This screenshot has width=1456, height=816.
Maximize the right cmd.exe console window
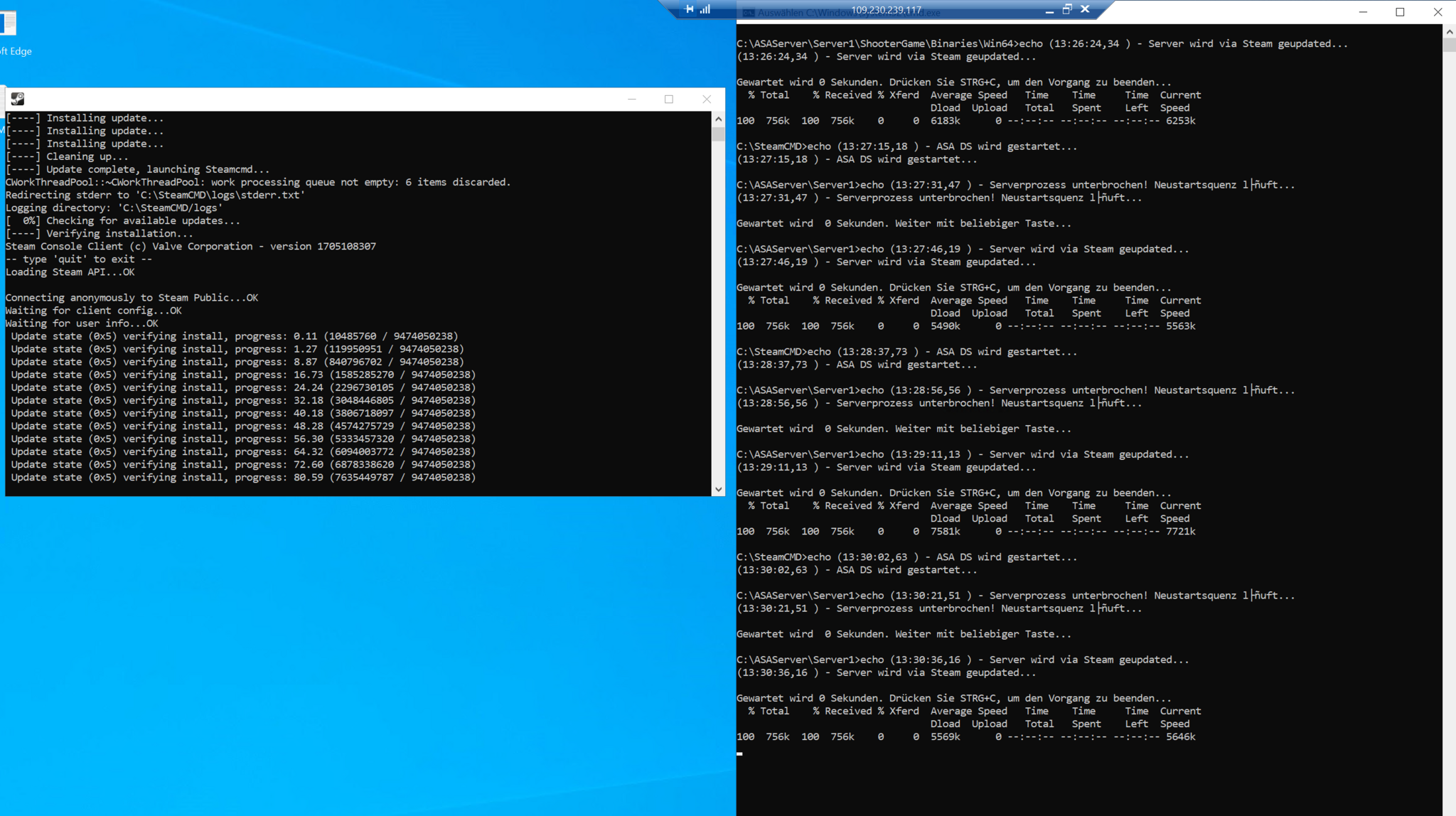point(1400,12)
